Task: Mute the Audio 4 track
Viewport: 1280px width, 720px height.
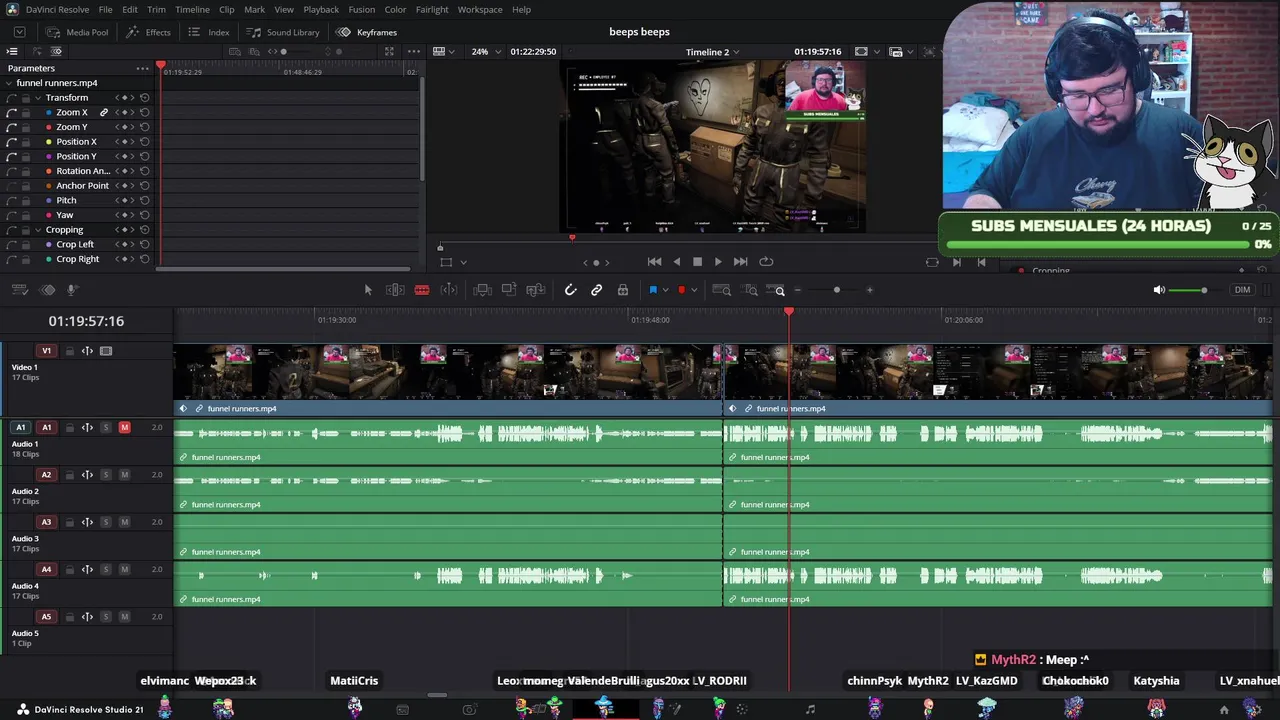Action: pyautogui.click(x=124, y=570)
